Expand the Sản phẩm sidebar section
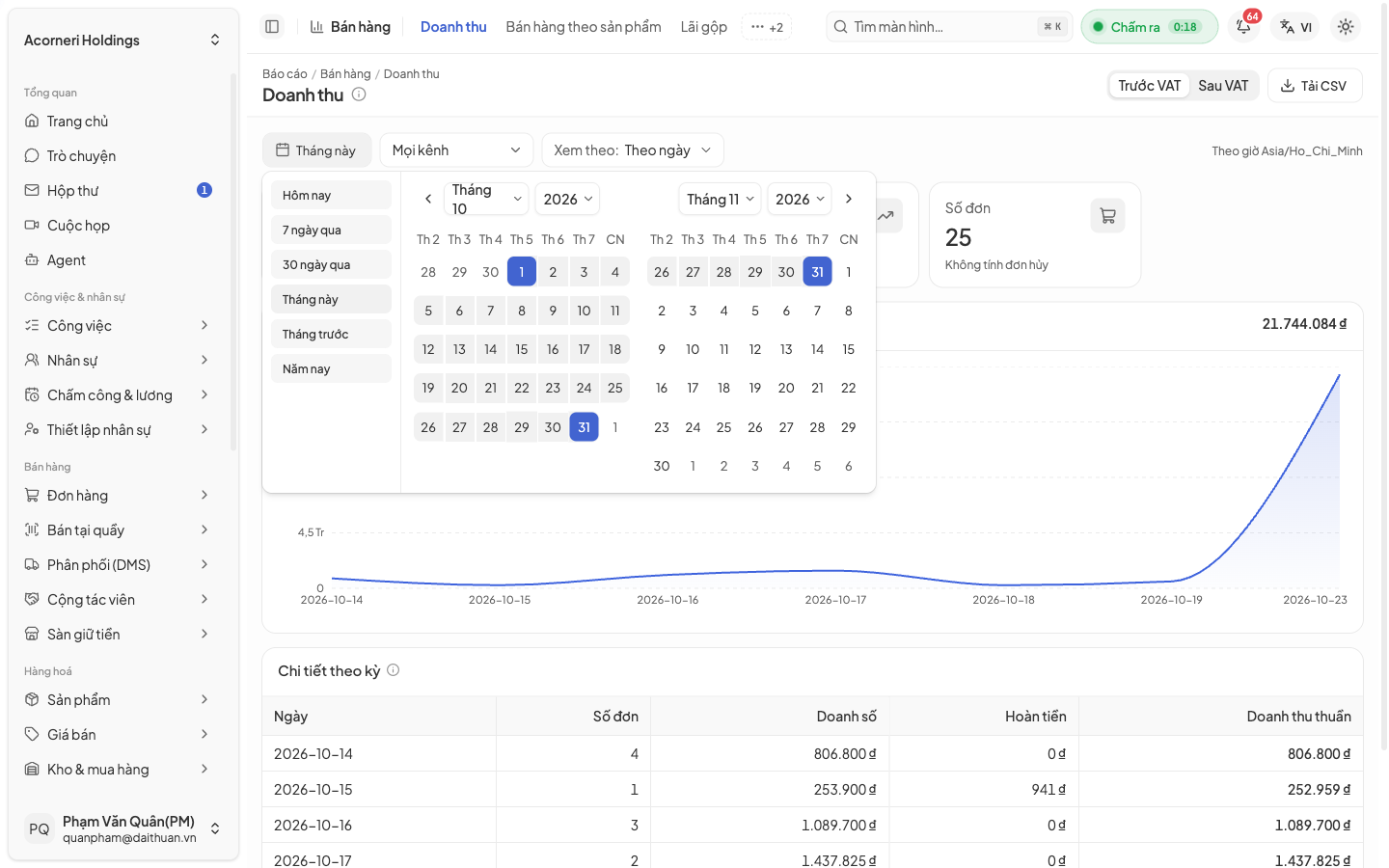Screen dimensions: 1389x868 [x=119, y=700]
